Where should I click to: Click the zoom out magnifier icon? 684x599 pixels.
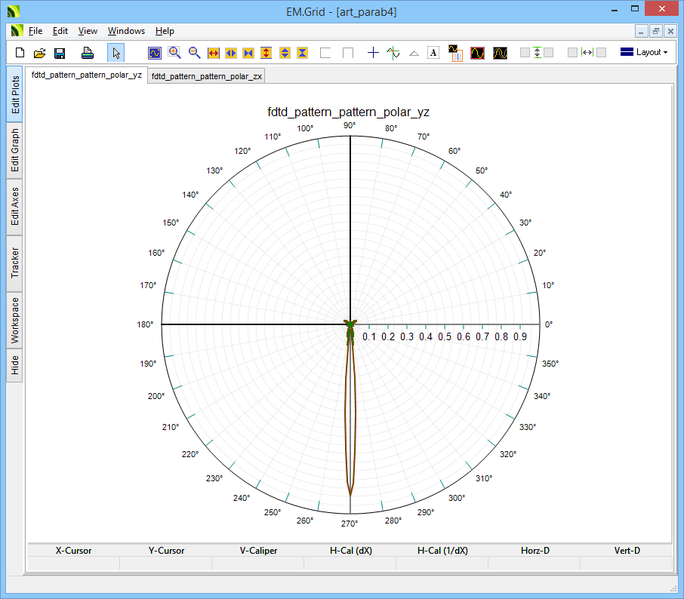click(195, 52)
